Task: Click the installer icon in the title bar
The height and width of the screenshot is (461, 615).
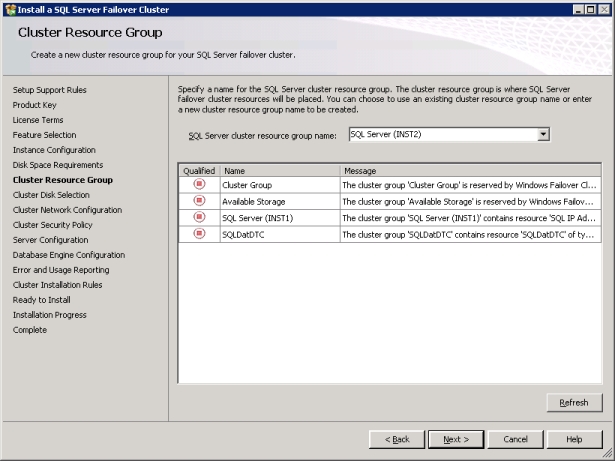Action: click(x=11, y=9)
